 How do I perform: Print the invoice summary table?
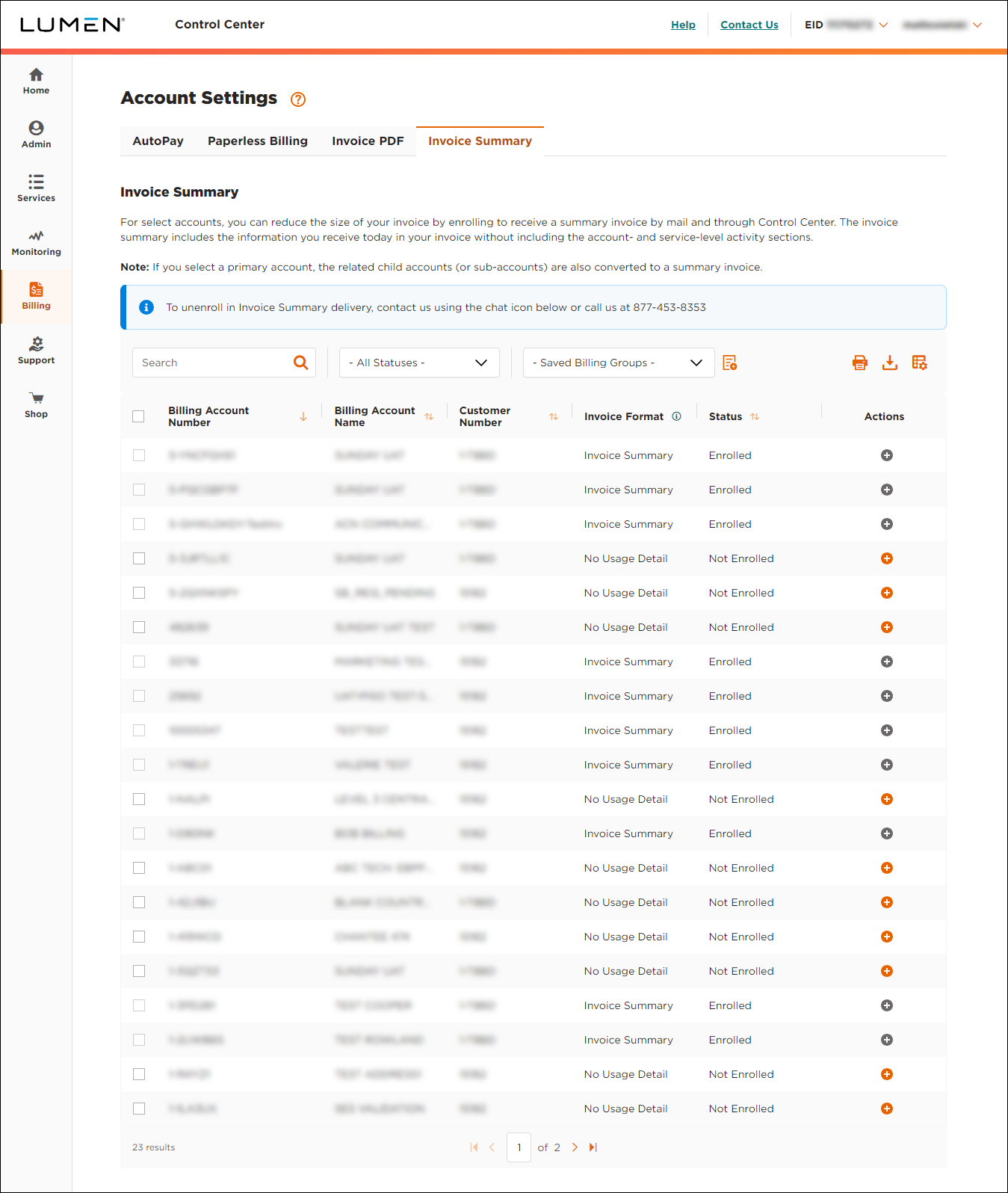860,363
